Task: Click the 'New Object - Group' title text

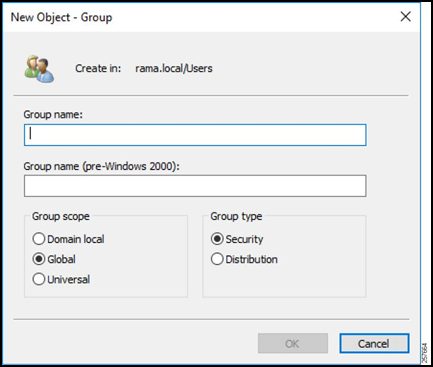Action: point(61,17)
